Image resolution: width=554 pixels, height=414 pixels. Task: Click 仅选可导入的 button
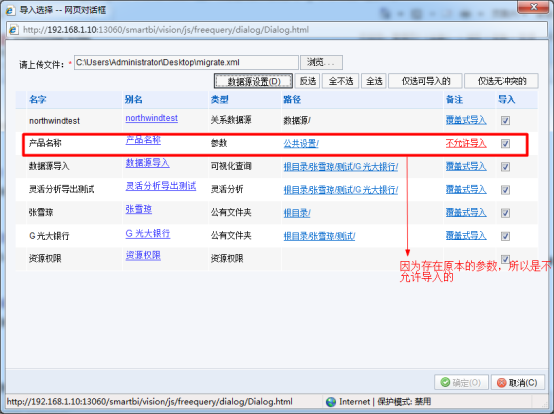[425, 81]
